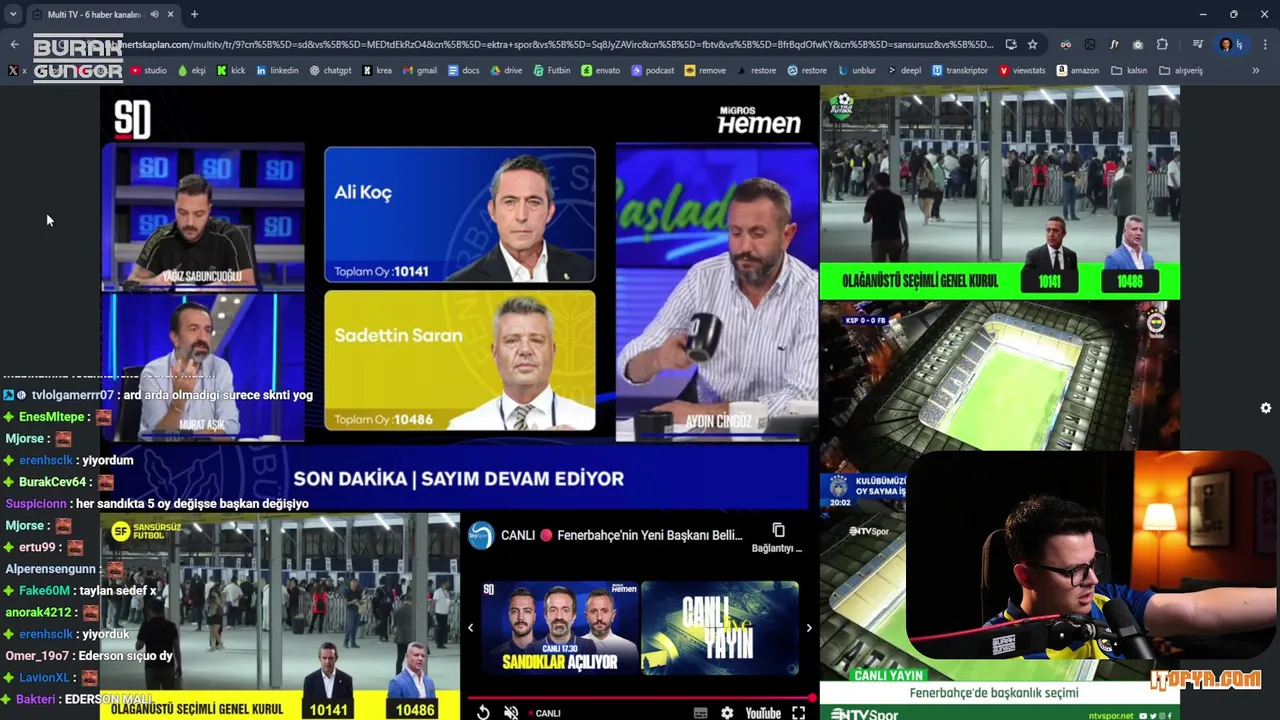Open the gmail bookmark
The width and height of the screenshot is (1280, 720).
tap(420, 70)
